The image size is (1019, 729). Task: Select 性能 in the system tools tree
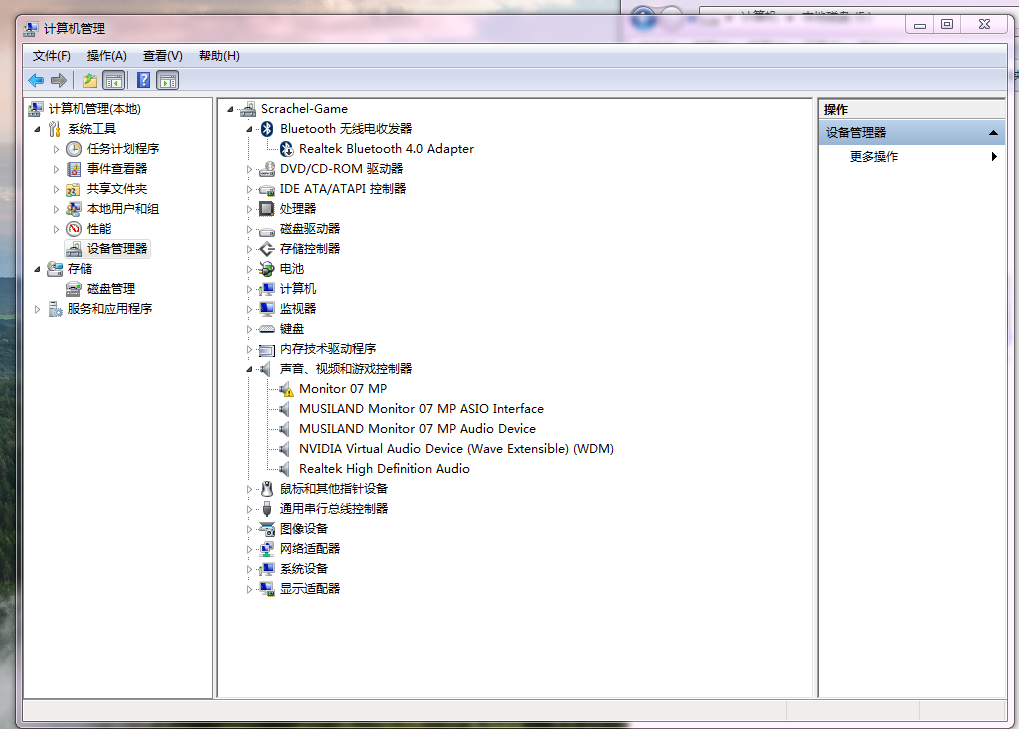pos(99,229)
